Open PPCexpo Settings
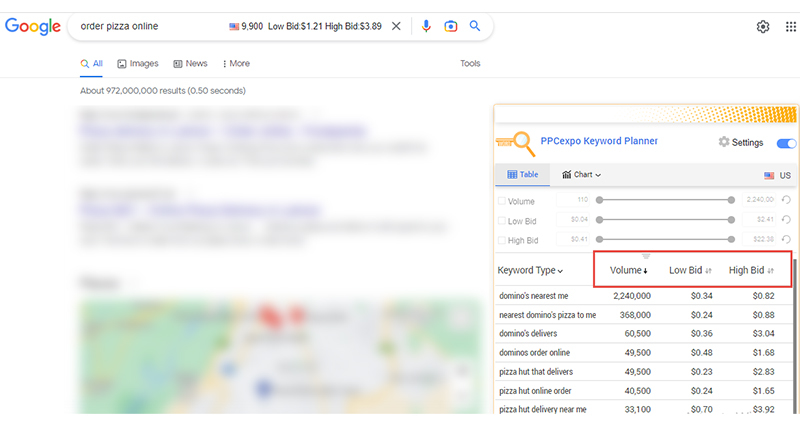This screenshot has height=426, width=800. pyautogui.click(x=741, y=142)
